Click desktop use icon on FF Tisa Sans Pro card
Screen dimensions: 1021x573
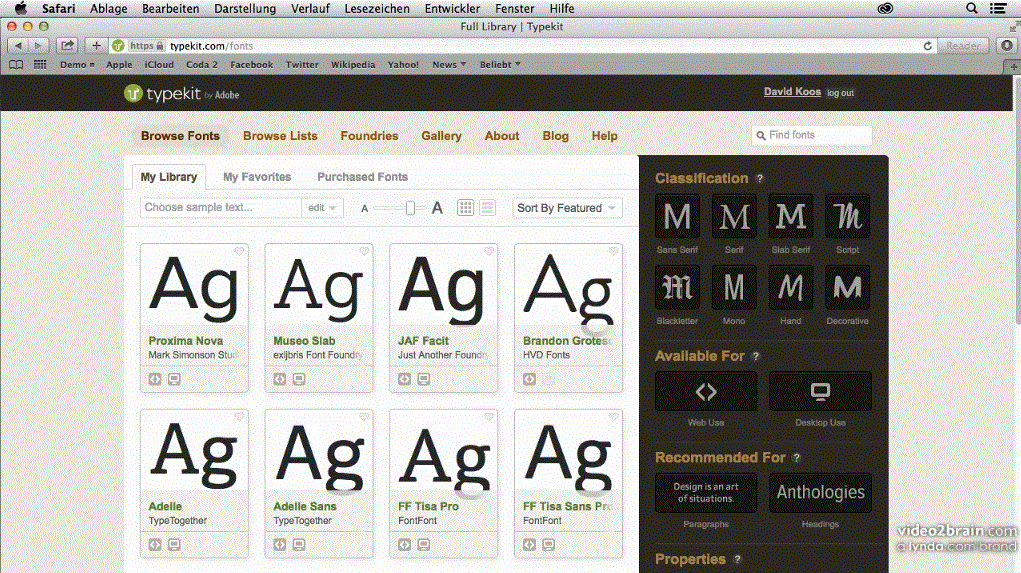pyautogui.click(x=549, y=544)
